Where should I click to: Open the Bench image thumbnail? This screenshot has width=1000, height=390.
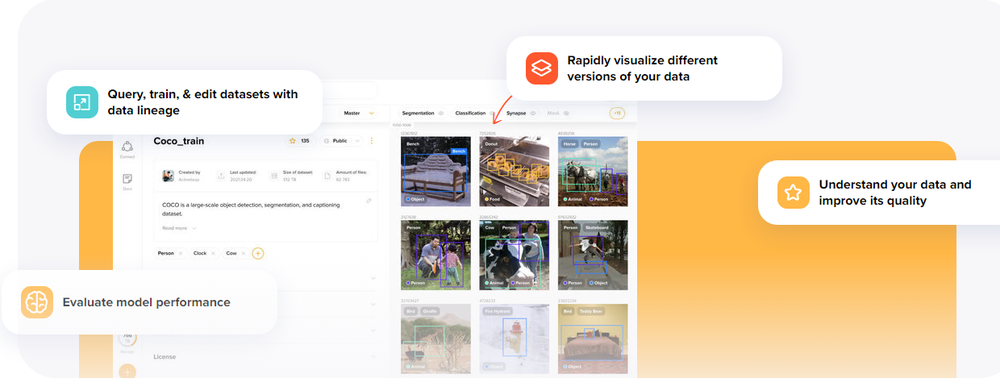(x=436, y=171)
